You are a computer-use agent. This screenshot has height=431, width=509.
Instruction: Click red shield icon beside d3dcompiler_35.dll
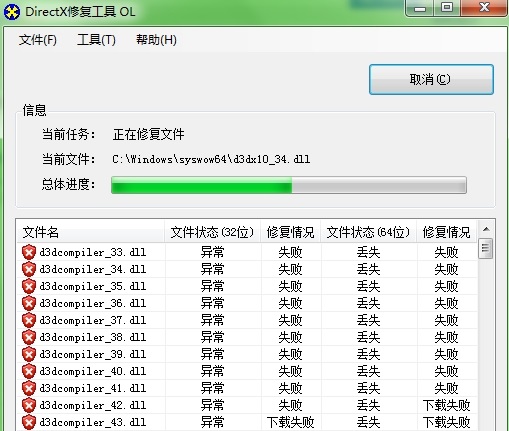[x=29, y=286]
